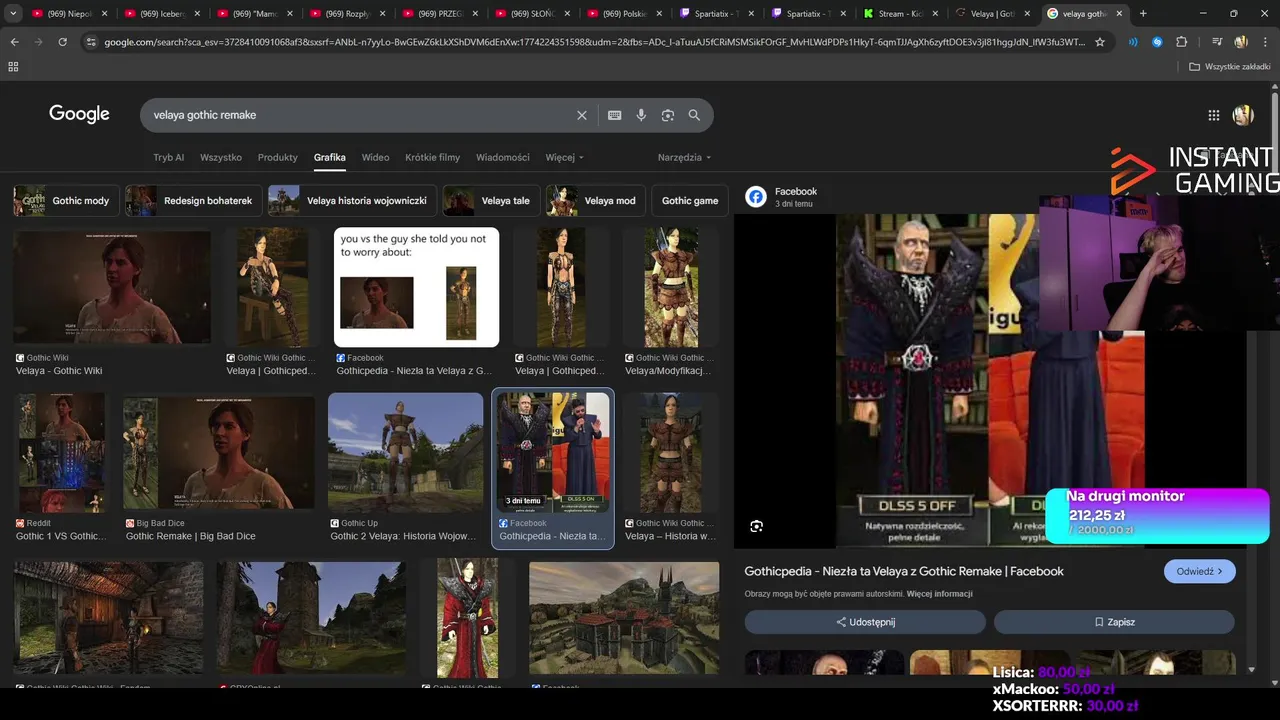1280x720 pixels.
Task: Open the Chrome profile avatar
Action: pyautogui.click(x=1241, y=42)
